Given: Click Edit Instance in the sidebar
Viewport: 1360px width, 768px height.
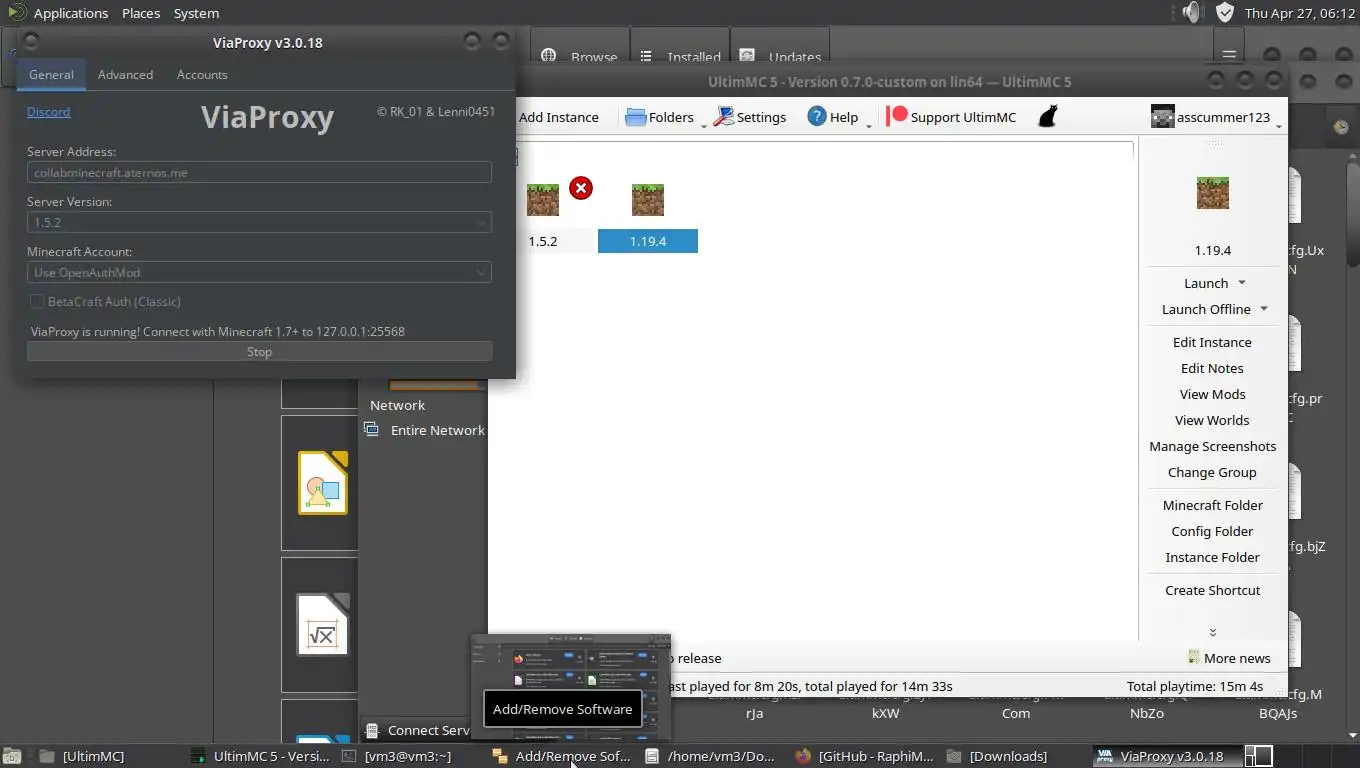Looking at the screenshot, I should point(1212,342).
